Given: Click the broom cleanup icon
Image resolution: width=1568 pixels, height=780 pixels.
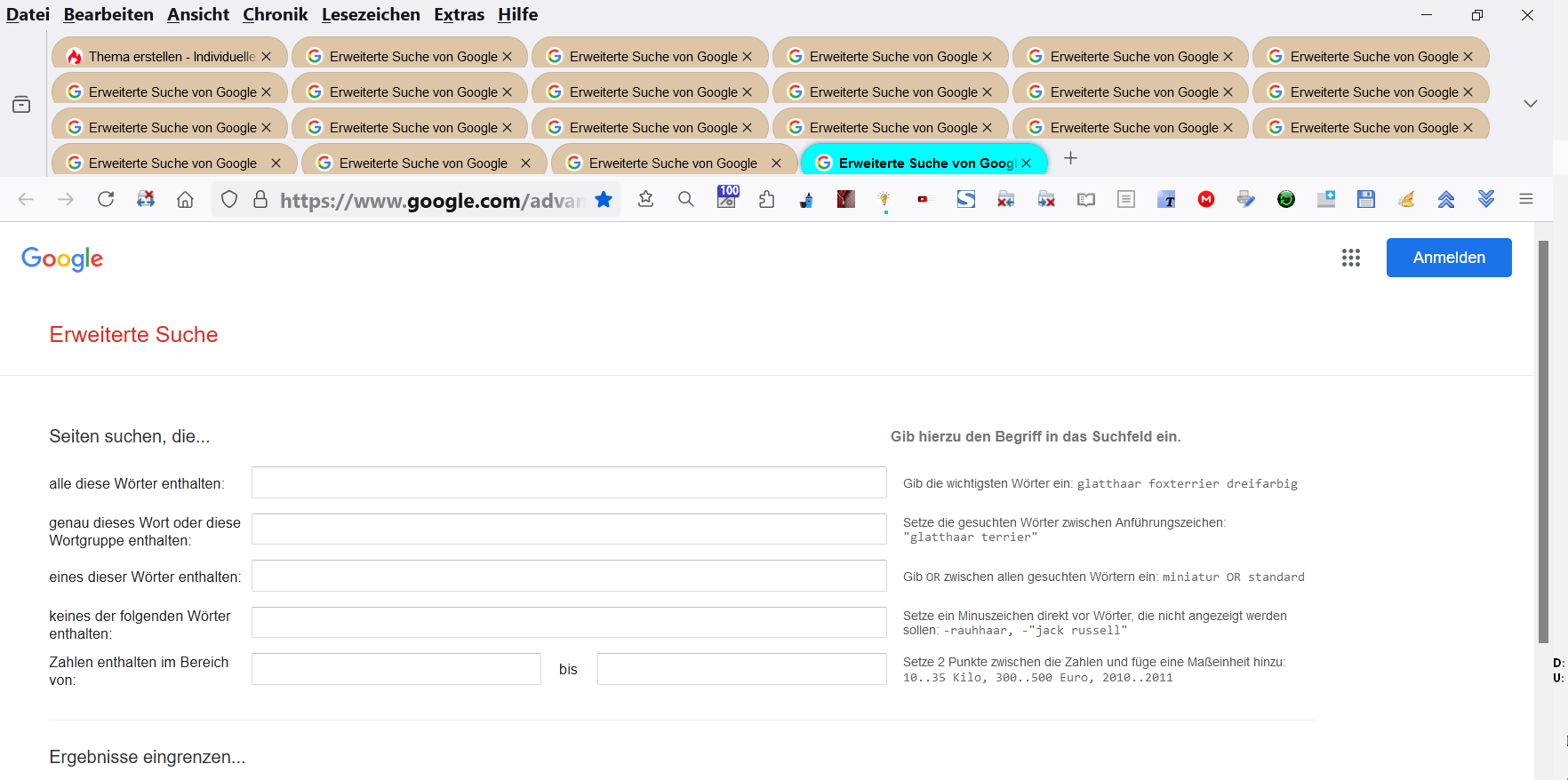Looking at the screenshot, I should click(1406, 199).
